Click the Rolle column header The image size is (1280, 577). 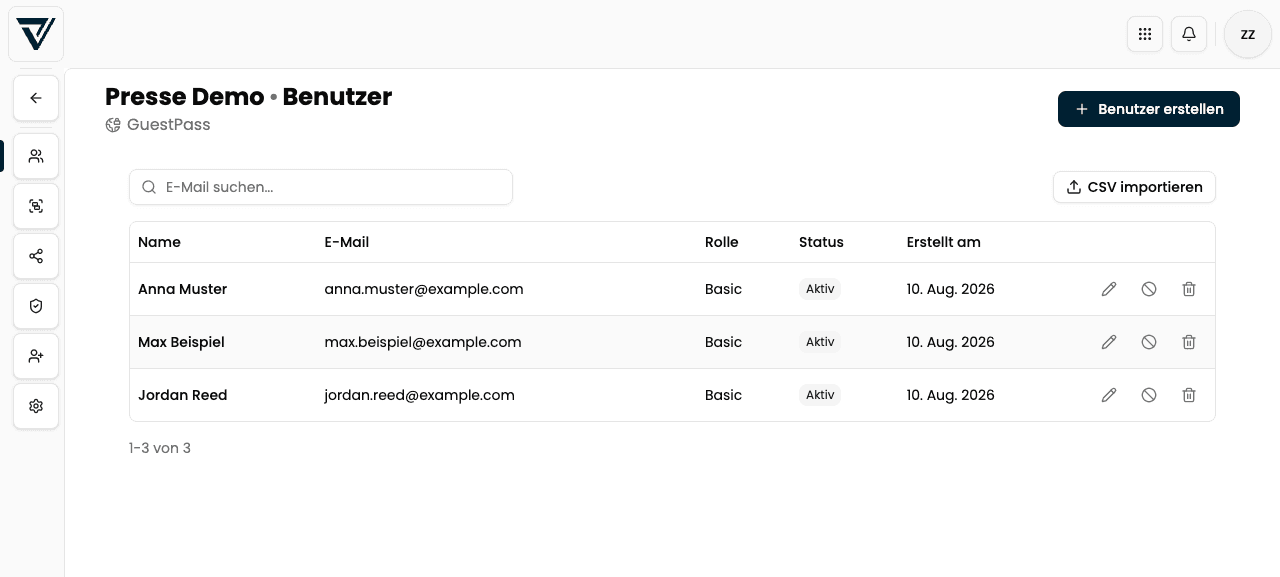tap(722, 242)
